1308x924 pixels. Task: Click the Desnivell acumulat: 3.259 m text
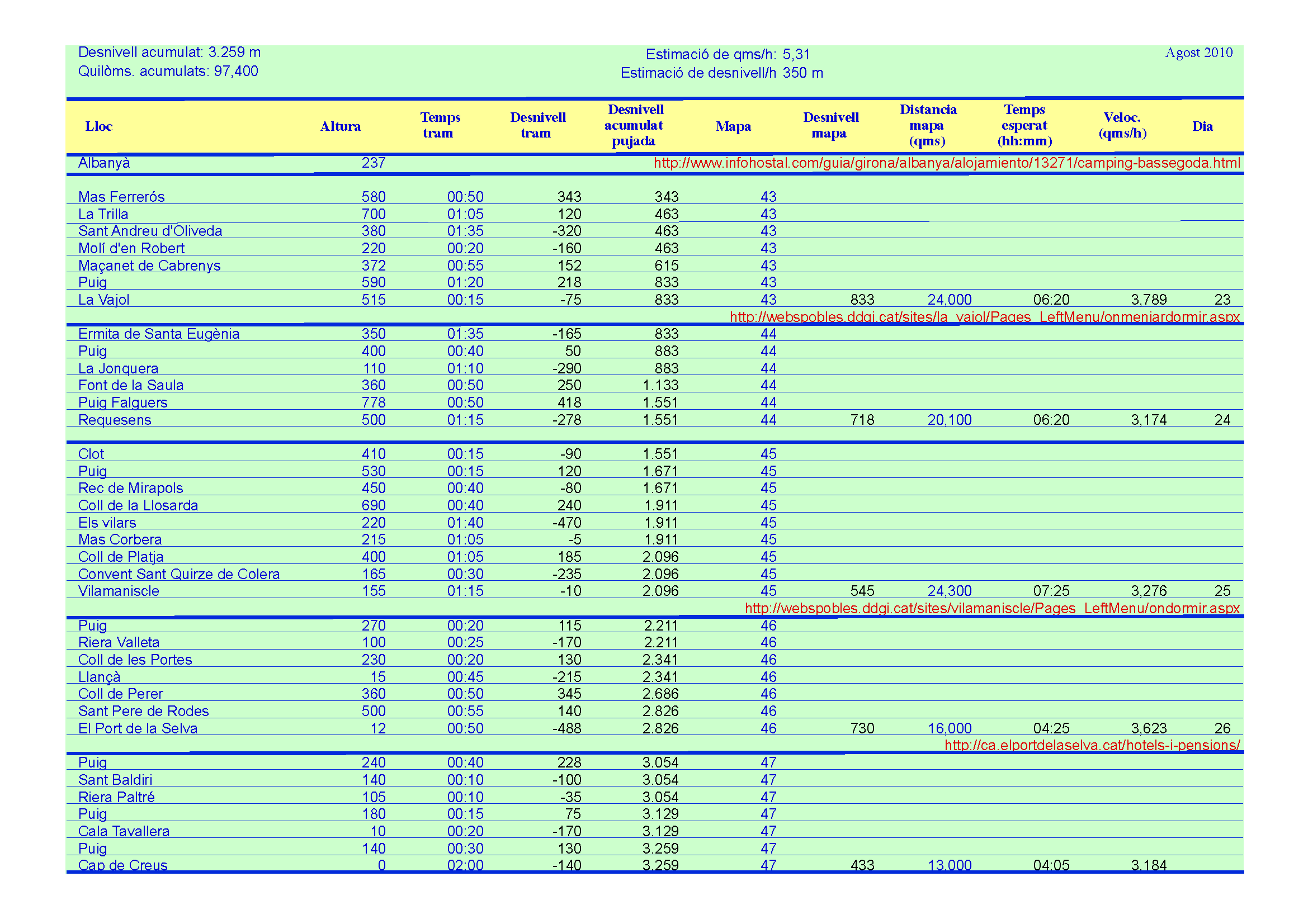pyautogui.click(x=169, y=53)
